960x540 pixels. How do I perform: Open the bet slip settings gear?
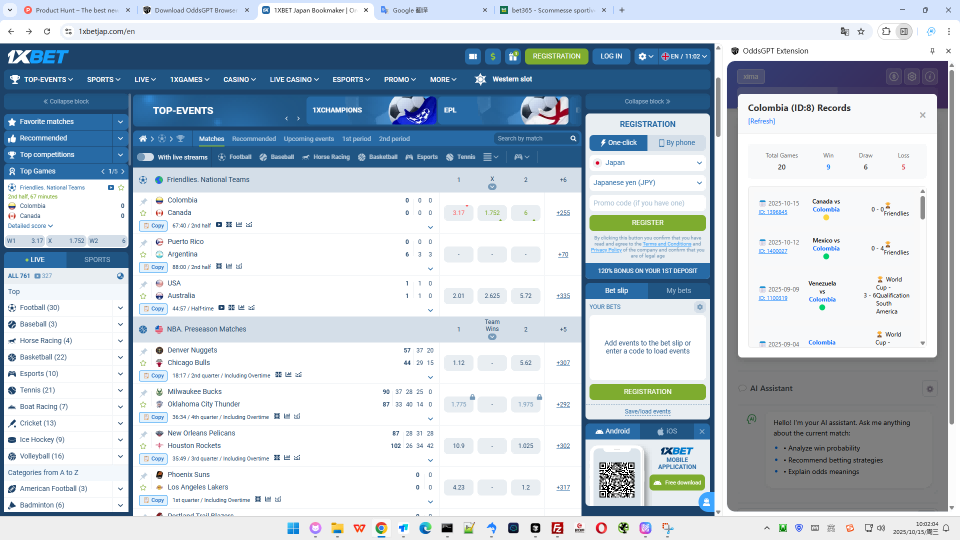click(x=700, y=307)
